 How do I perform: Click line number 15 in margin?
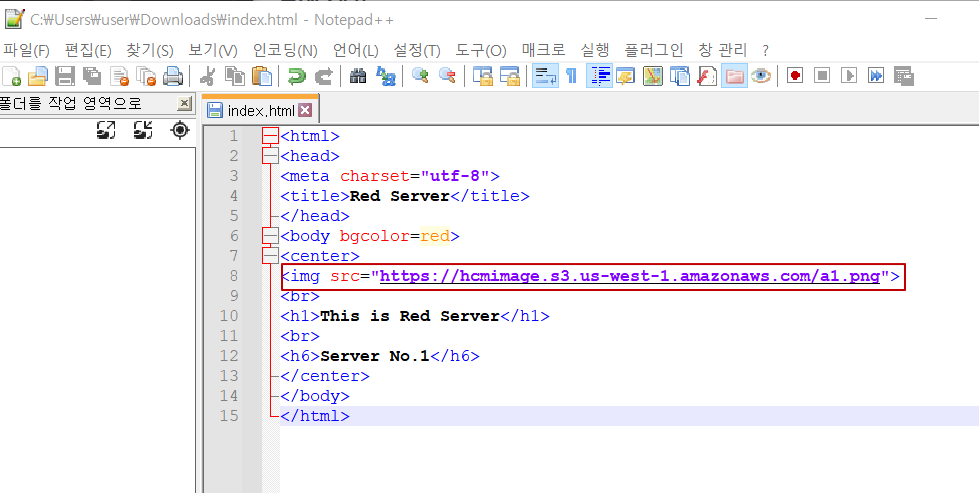coord(230,416)
